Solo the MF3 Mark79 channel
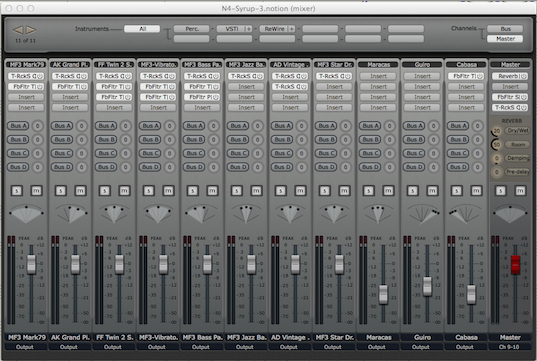This screenshot has height=361, width=537. tap(17, 190)
